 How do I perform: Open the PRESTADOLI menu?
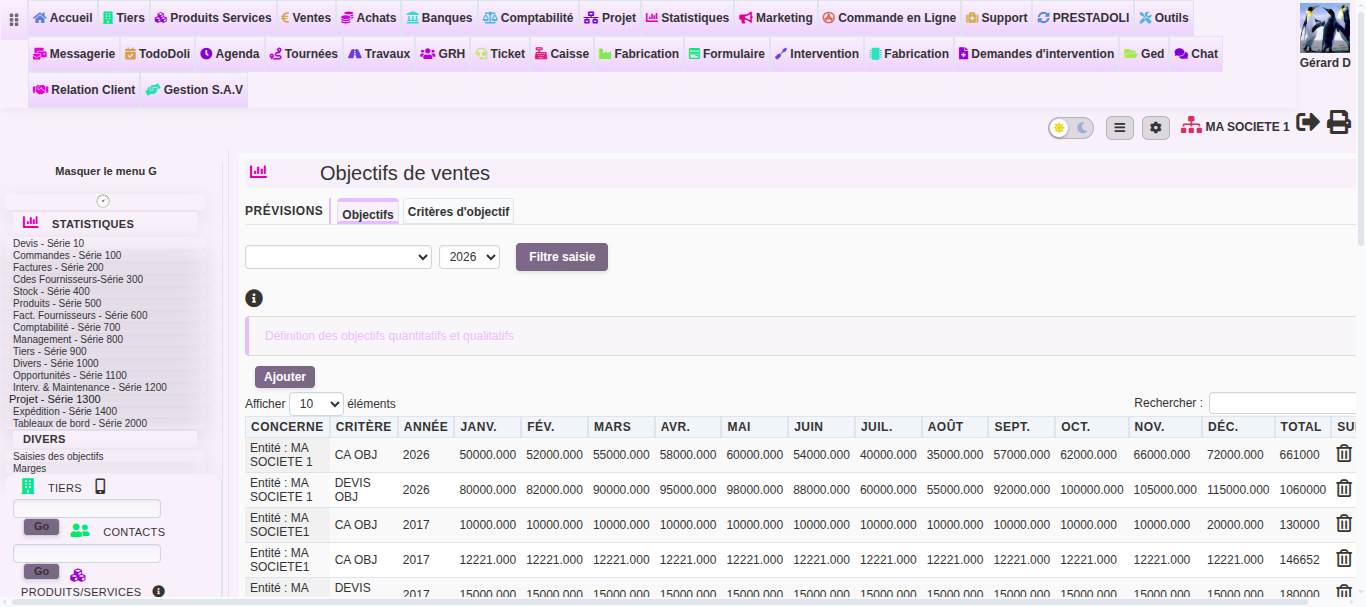click(x=1083, y=18)
